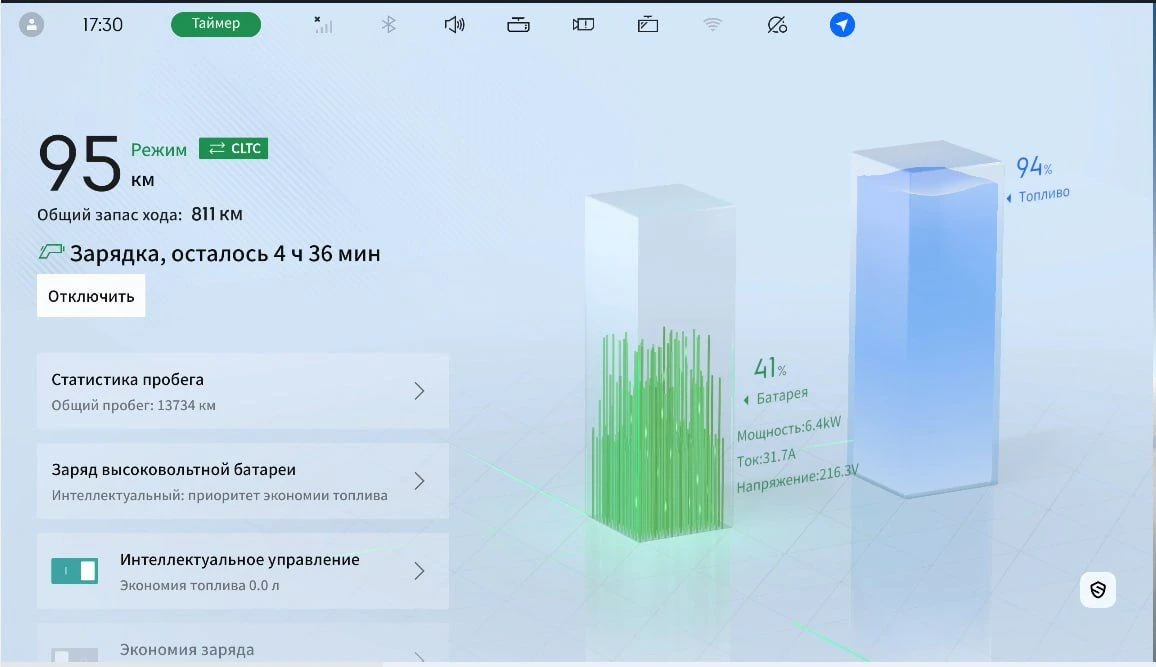This screenshot has height=667, width=1156.
Task: Tap the 94% Топливо label
Action: pyautogui.click(x=1038, y=179)
